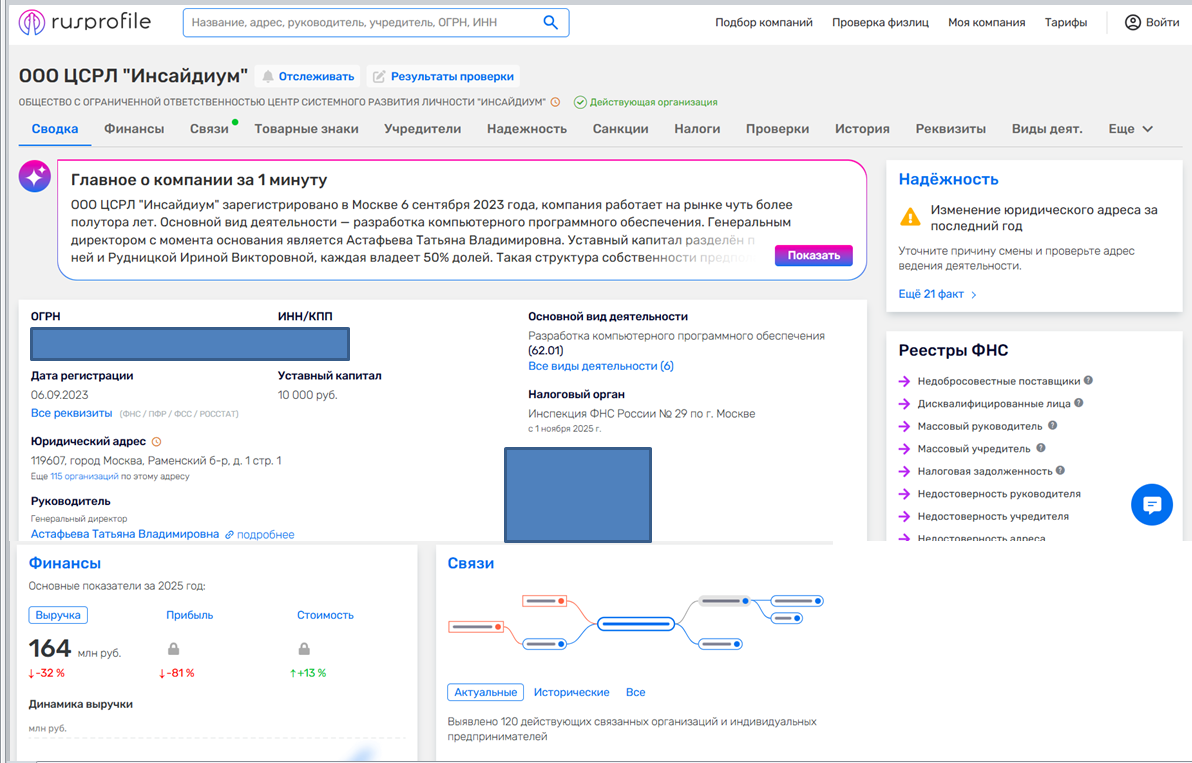
Task: Click the user profile icon near Войти
Action: click(1133, 22)
